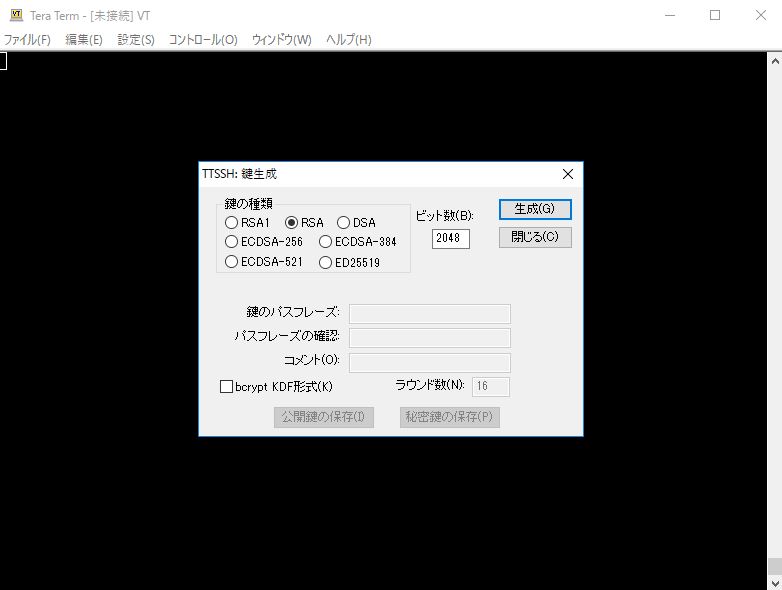
Task: Click the TTSSH: 鍵生成 dialog title
Action: pos(239,174)
